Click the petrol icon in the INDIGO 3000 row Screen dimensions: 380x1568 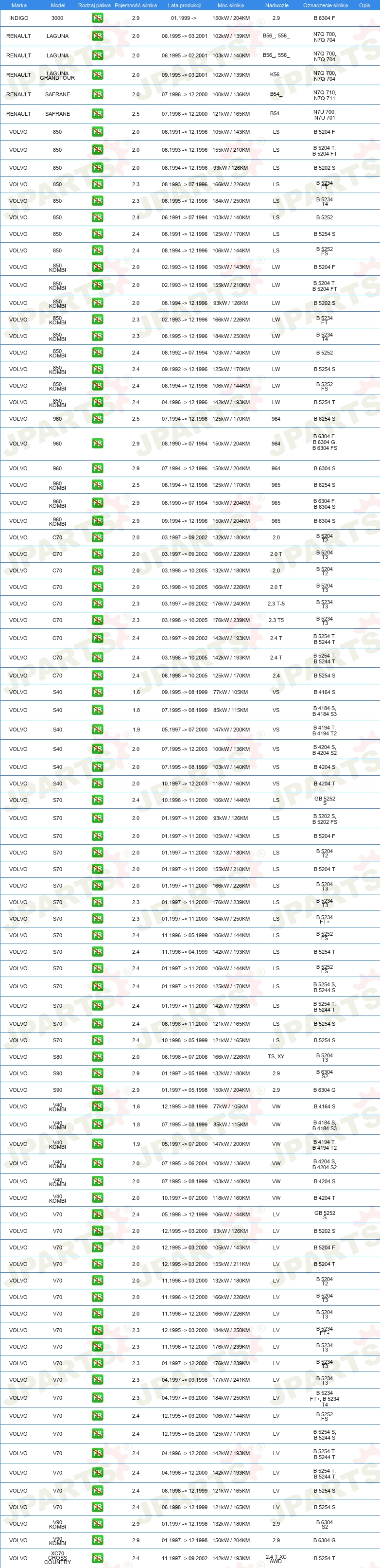click(97, 18)
